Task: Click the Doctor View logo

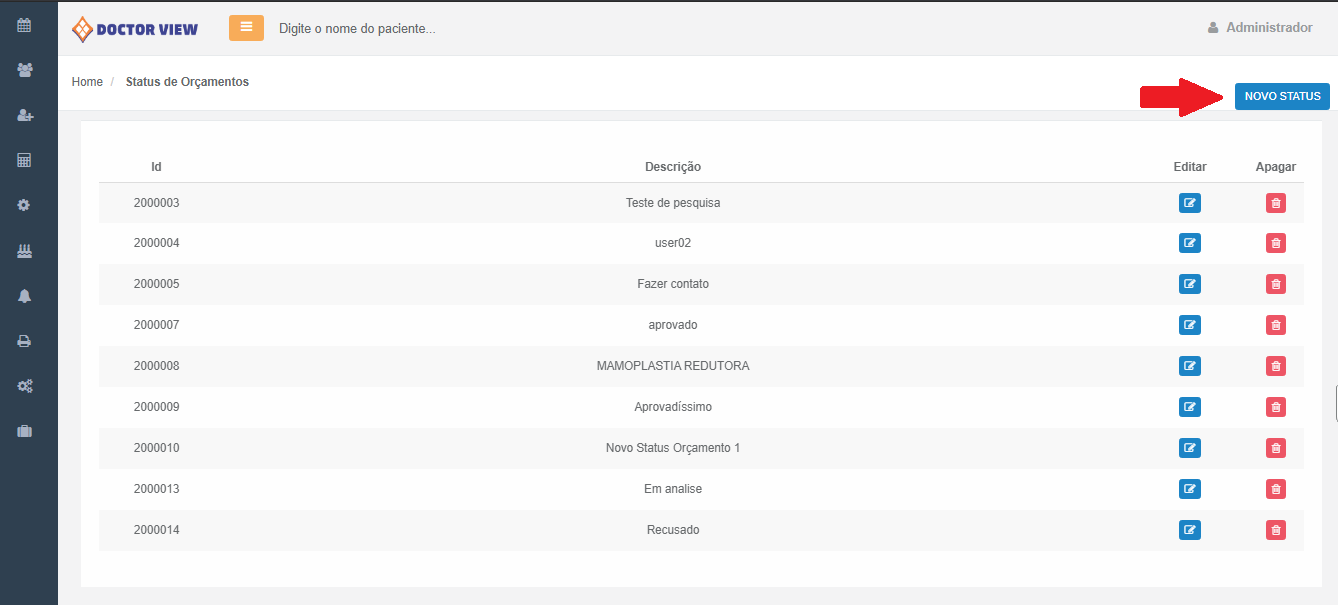Action: [x=135, y=29]
